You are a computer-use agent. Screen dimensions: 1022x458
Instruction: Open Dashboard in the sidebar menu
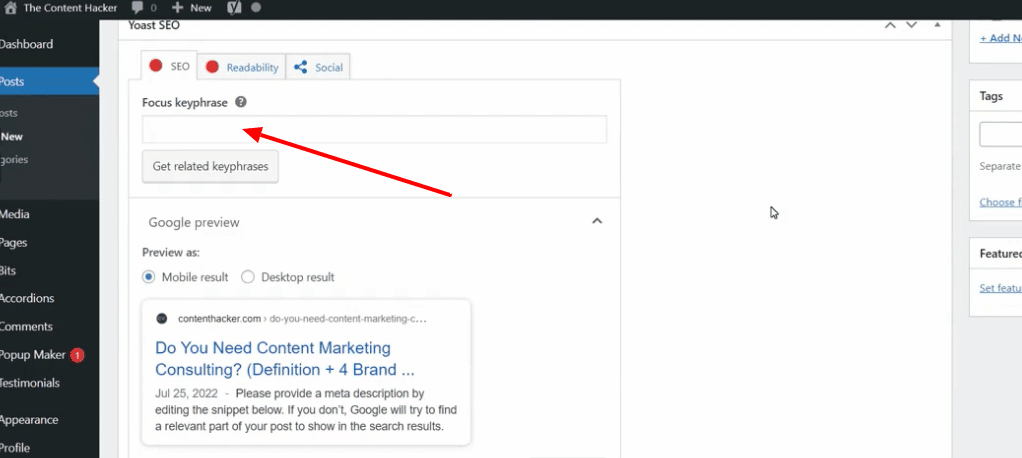pyautogui.click(x=26, y=44)
